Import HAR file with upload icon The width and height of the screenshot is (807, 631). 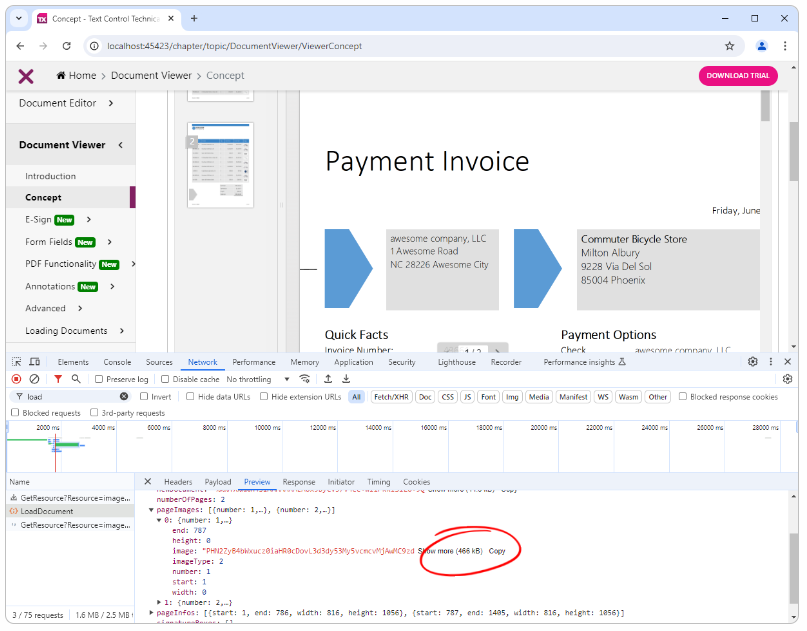pyautogui.click(x=328, y=379)
